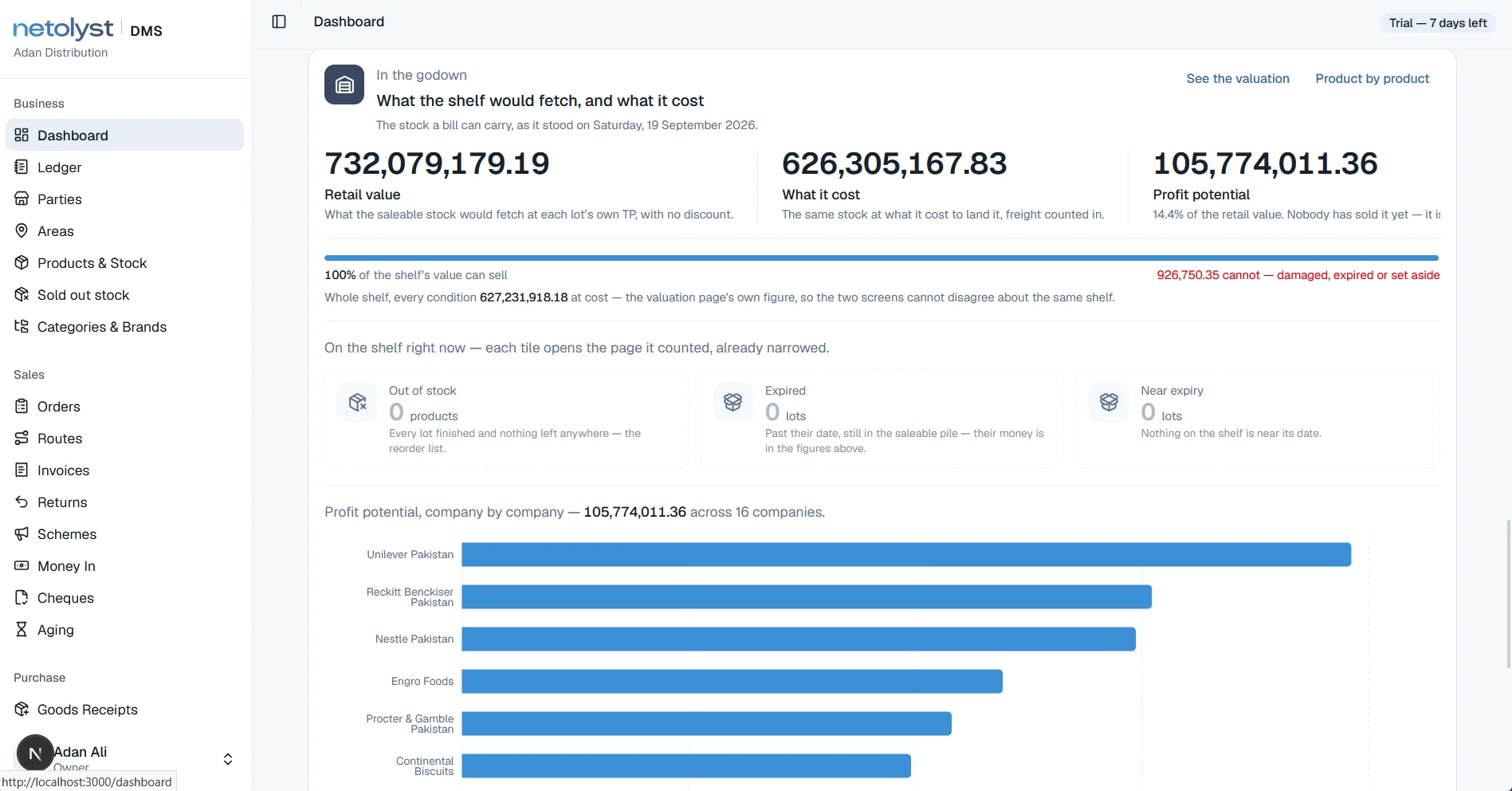This screenshot has width=1512, height=791.
Task: Open See the valuation link
Action: point(1238,78)
